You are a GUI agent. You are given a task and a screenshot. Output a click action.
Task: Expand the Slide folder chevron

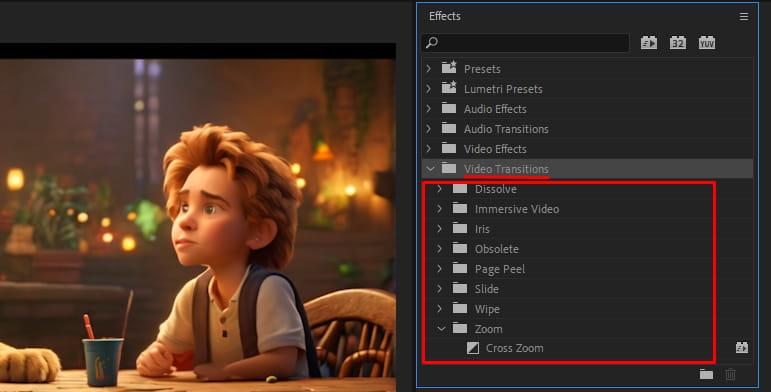coord(440,289)
